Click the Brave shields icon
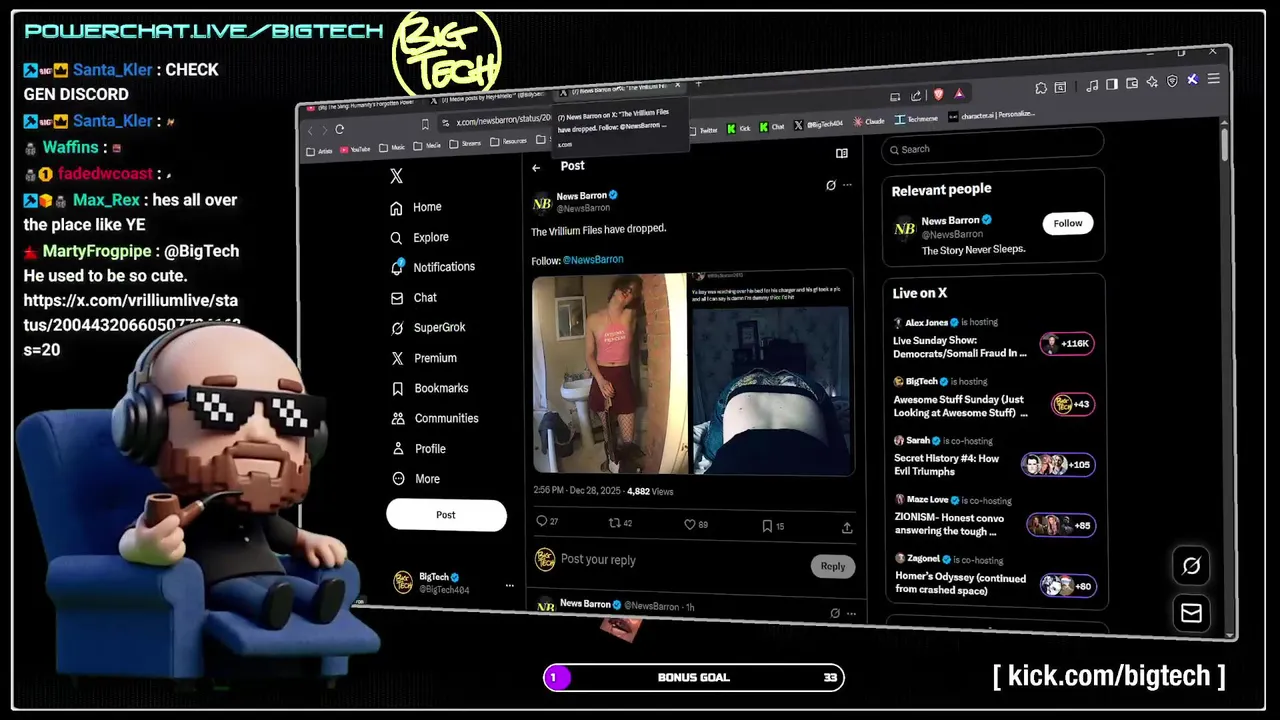 point(938,94)
